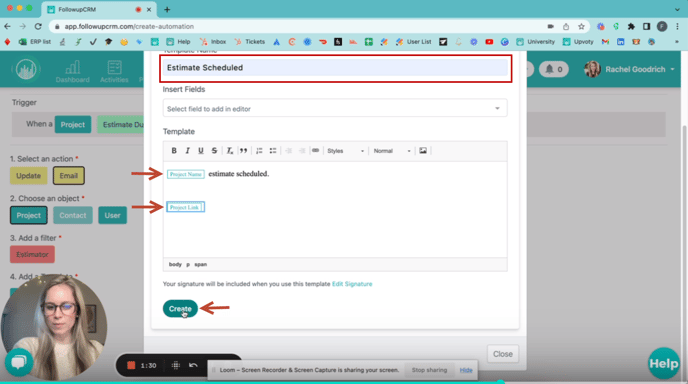Click the Hide link in sharing banner

(466, 370)
